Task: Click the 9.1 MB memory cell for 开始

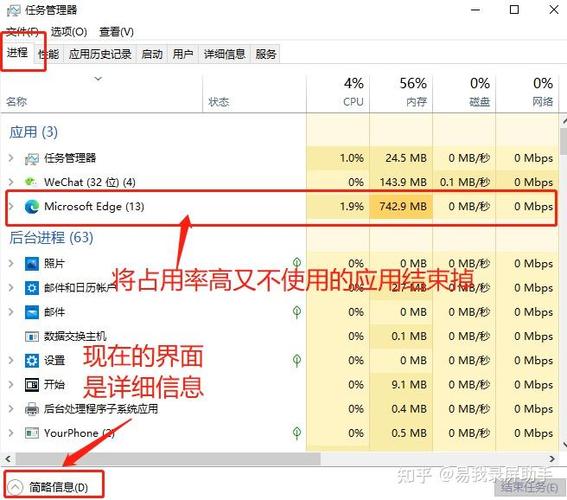Action: 401,385
